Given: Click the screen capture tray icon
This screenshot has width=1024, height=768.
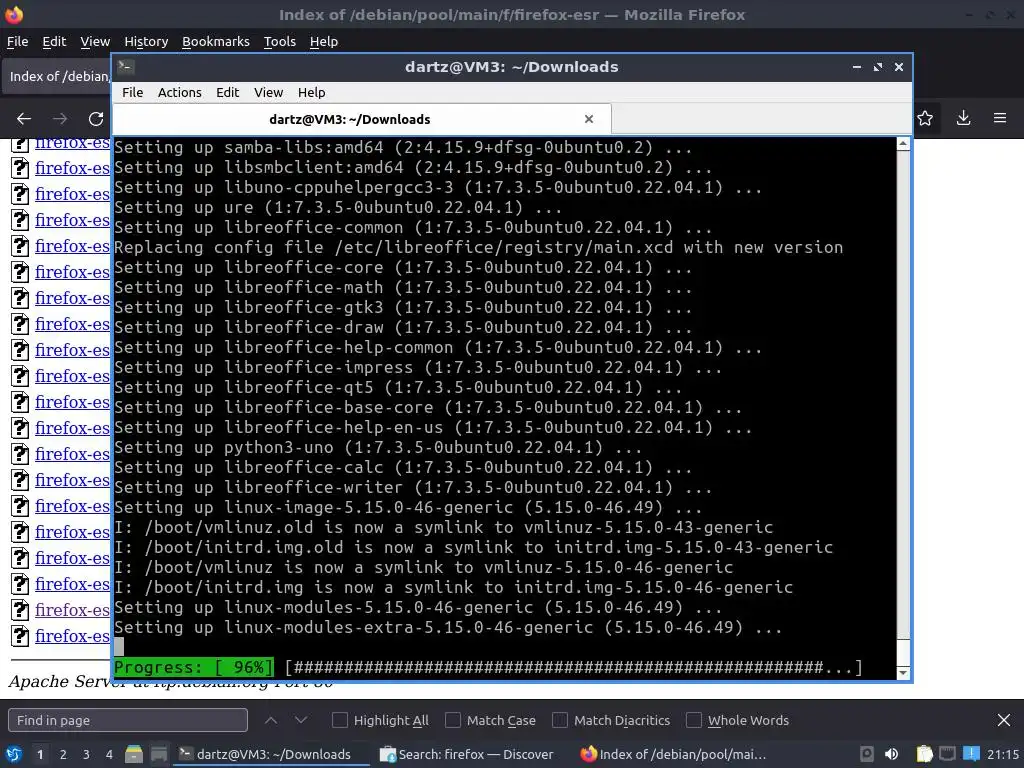Looking at the screenshot, I should 867,754.
